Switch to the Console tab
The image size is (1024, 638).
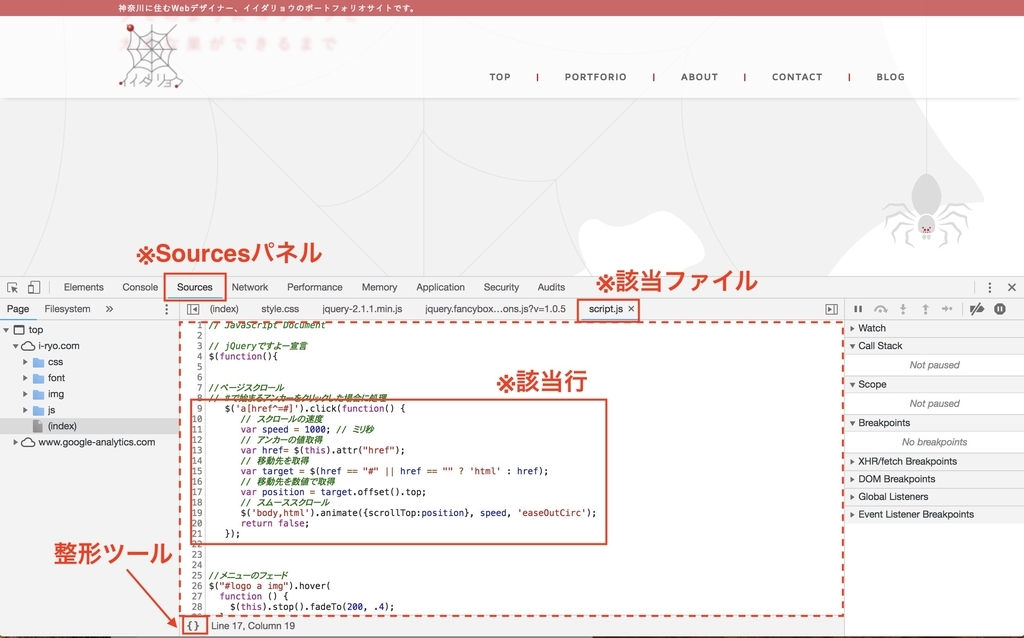140,287
